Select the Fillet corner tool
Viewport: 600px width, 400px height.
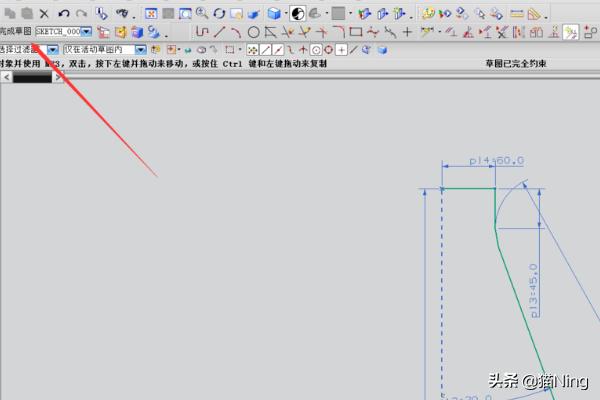(338, 32)
